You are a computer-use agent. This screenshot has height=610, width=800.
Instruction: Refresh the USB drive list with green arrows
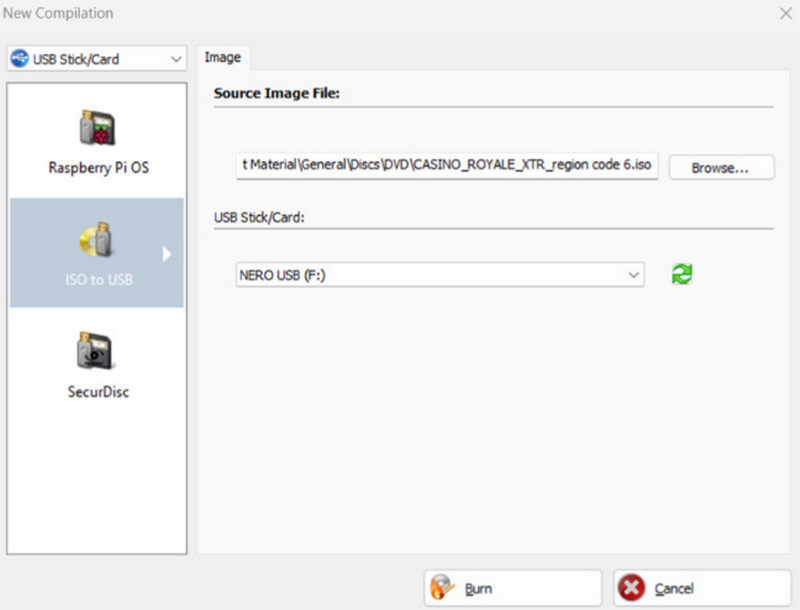682,274
